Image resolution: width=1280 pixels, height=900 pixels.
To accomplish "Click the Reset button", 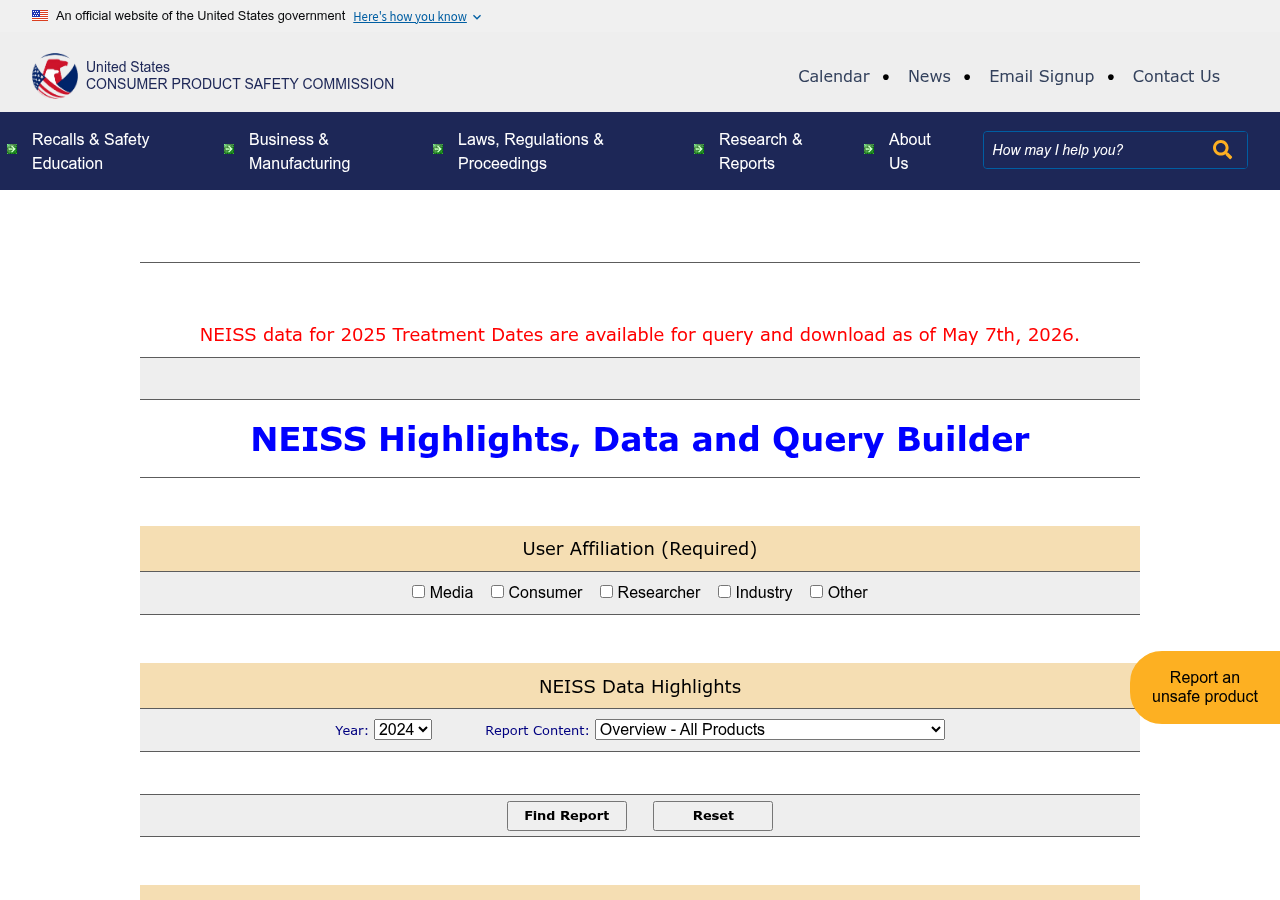I will [x=713, y=816].
